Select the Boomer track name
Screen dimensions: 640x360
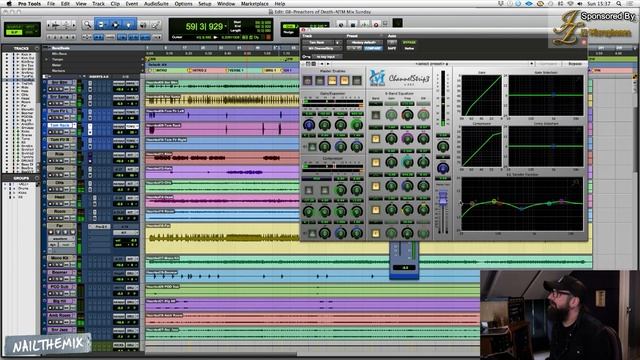click(61, 272)
